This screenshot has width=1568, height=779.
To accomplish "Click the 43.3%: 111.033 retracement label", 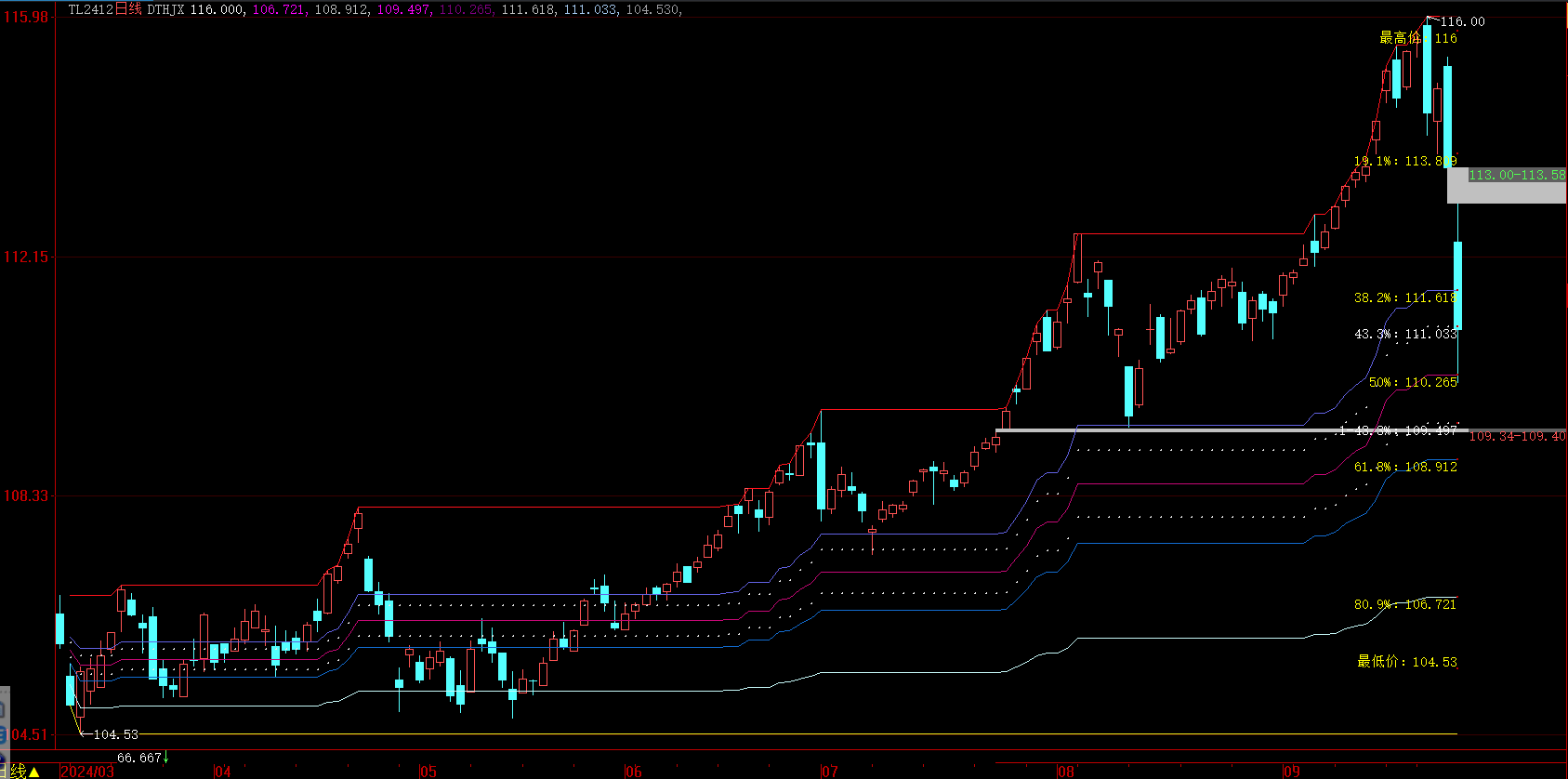I will (x=1405, y=334).
